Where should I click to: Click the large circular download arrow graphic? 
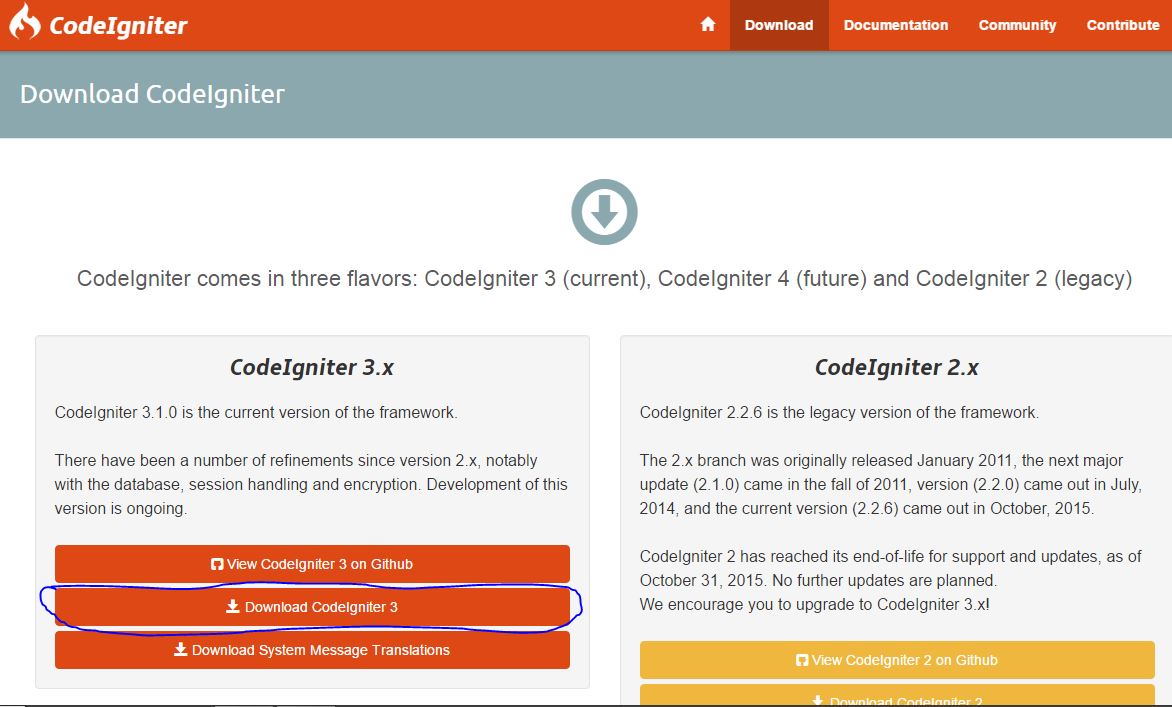pyautogui.click(x=603, y=211)
